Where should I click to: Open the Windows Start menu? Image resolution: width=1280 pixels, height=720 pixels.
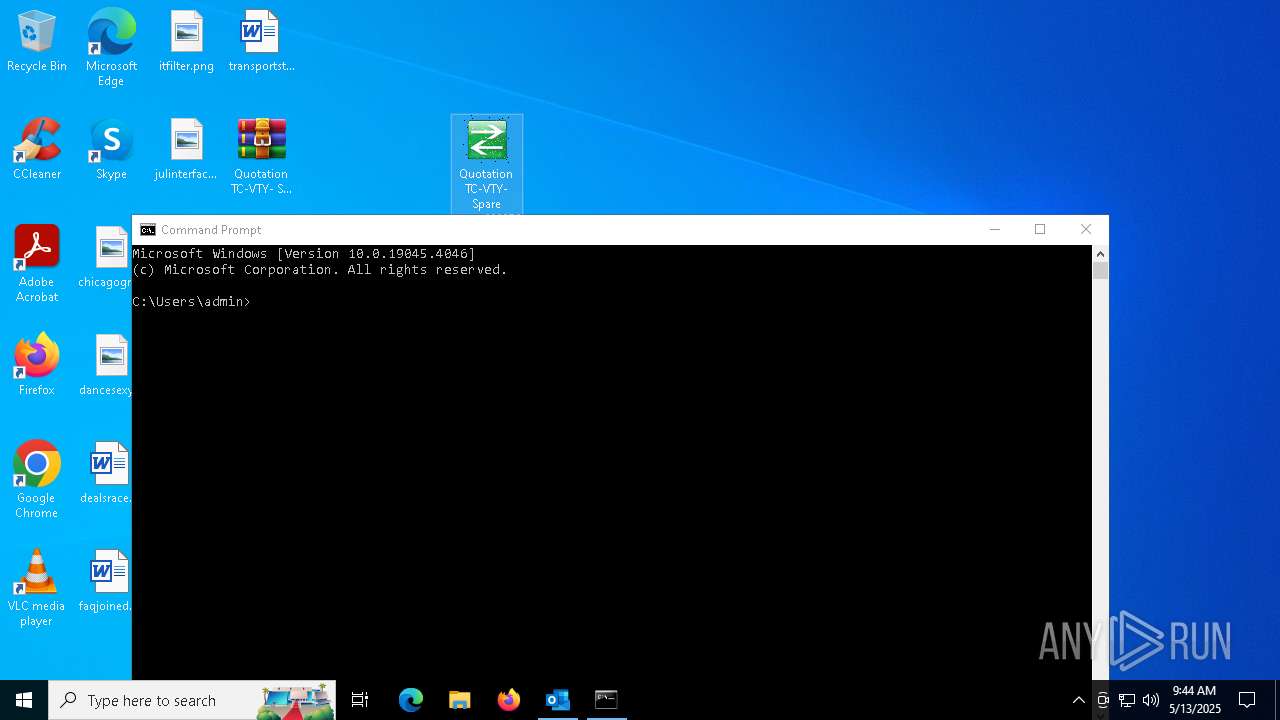point(24,700)
